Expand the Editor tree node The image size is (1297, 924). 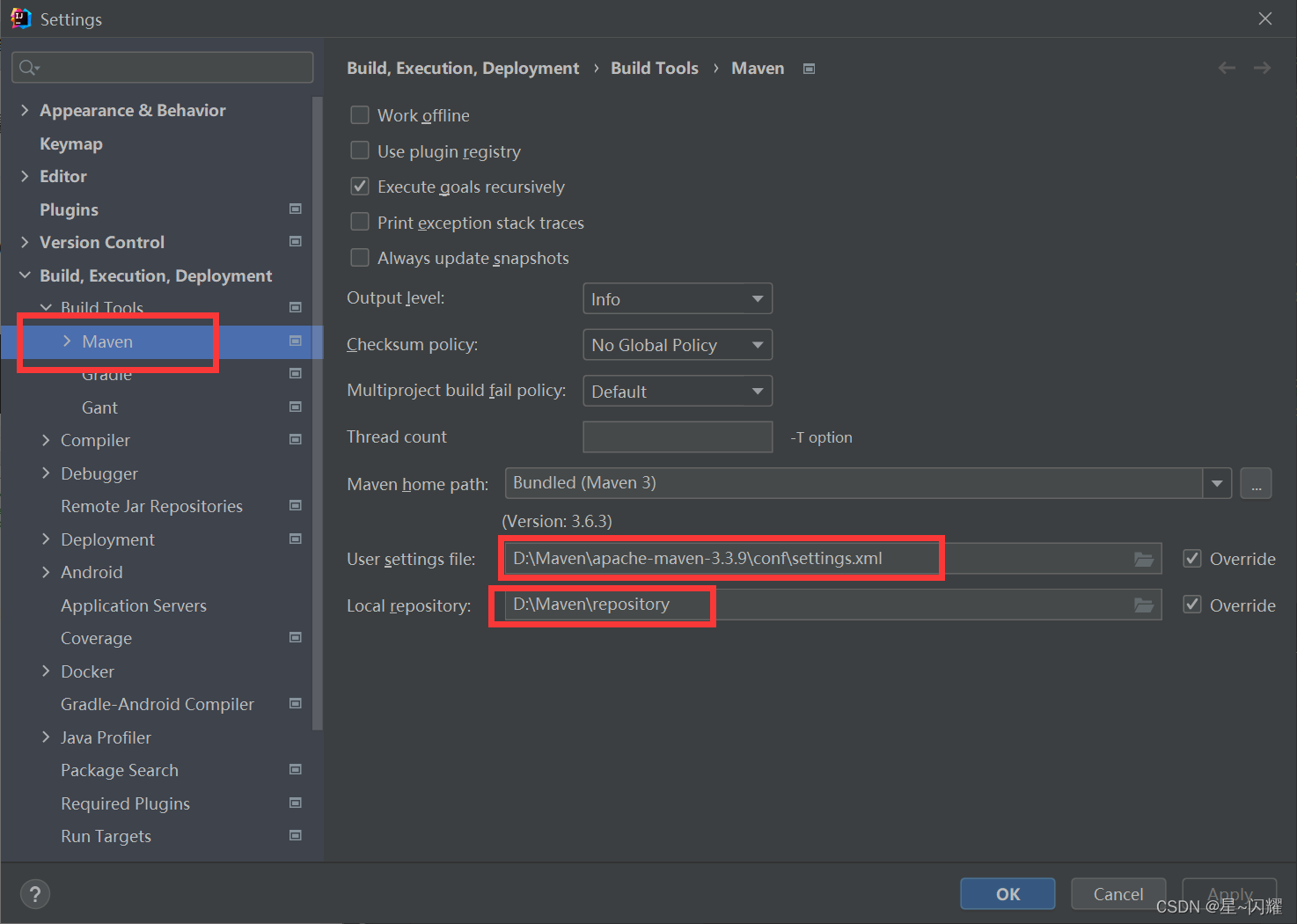click(x=25, y=176)
